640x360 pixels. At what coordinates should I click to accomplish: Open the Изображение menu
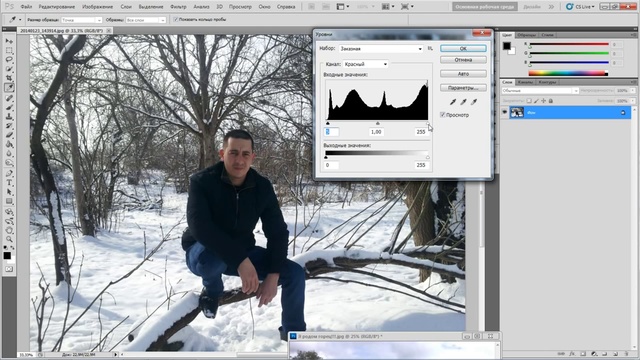pos(98,7)
